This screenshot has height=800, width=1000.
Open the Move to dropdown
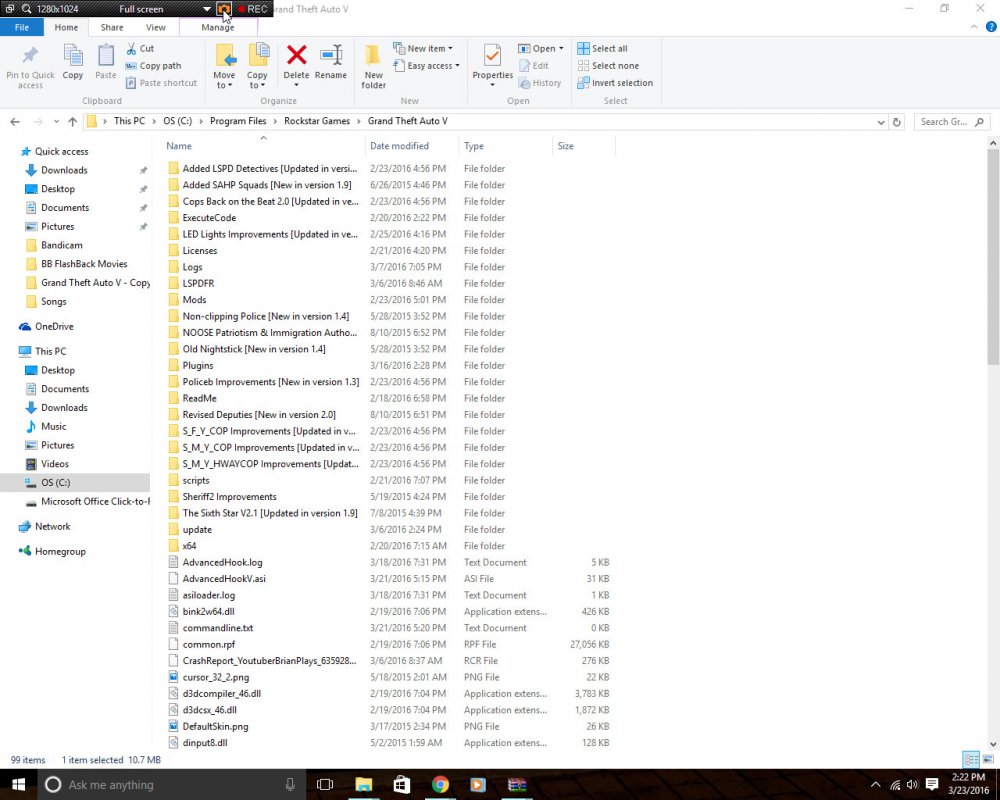pos(224,80)
